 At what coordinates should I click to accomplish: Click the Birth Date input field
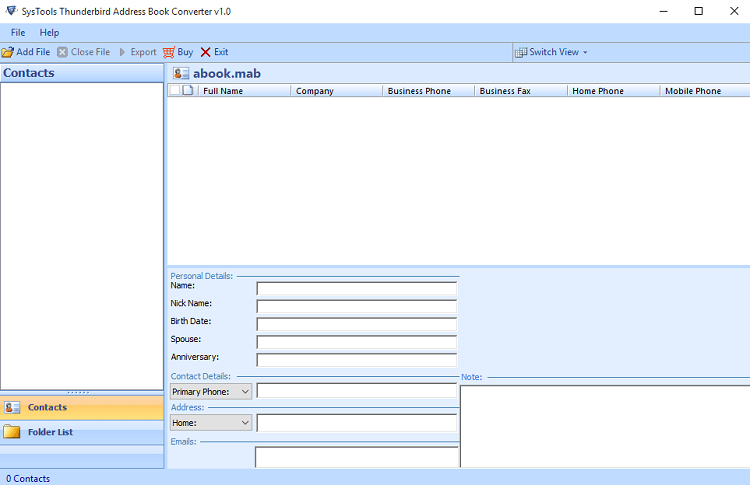pyautogui.click(x=356, y=324)
